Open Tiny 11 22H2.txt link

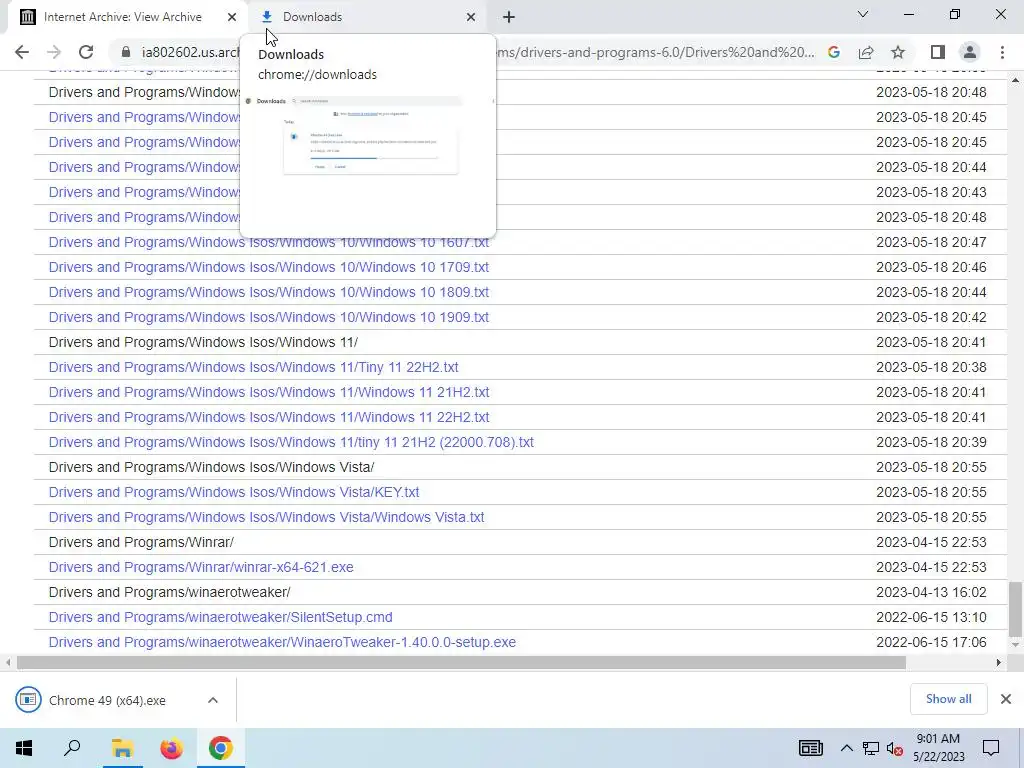click(x=253, y=367)
